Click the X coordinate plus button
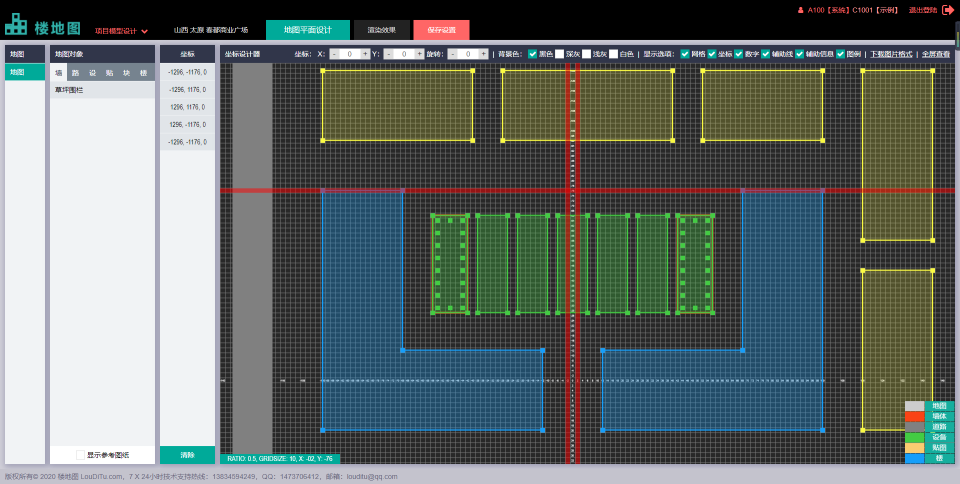Screen dimensions: 960x484 pos(364,54)
